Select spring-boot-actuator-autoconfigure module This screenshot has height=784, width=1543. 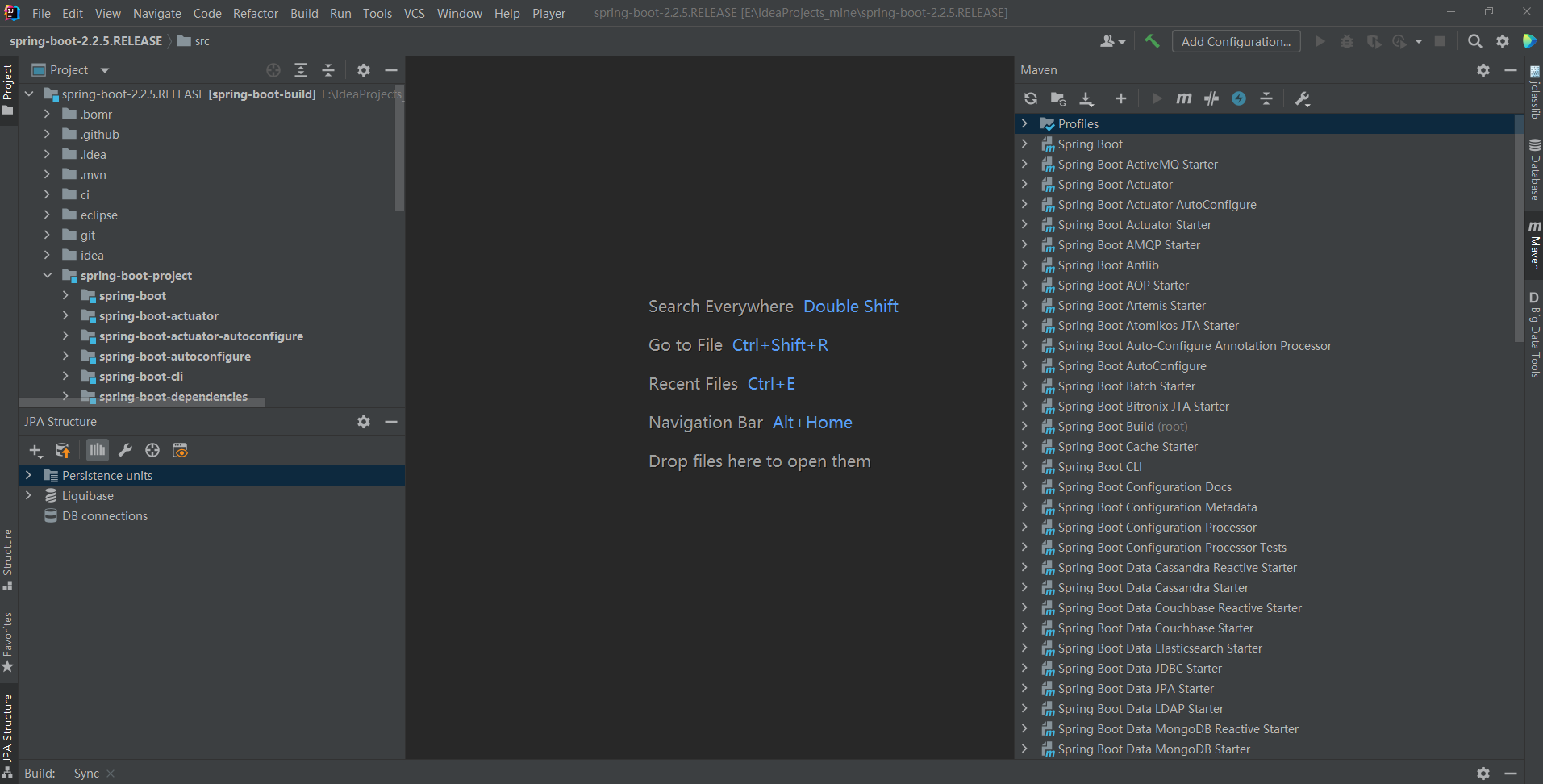[x=201, y=336]
